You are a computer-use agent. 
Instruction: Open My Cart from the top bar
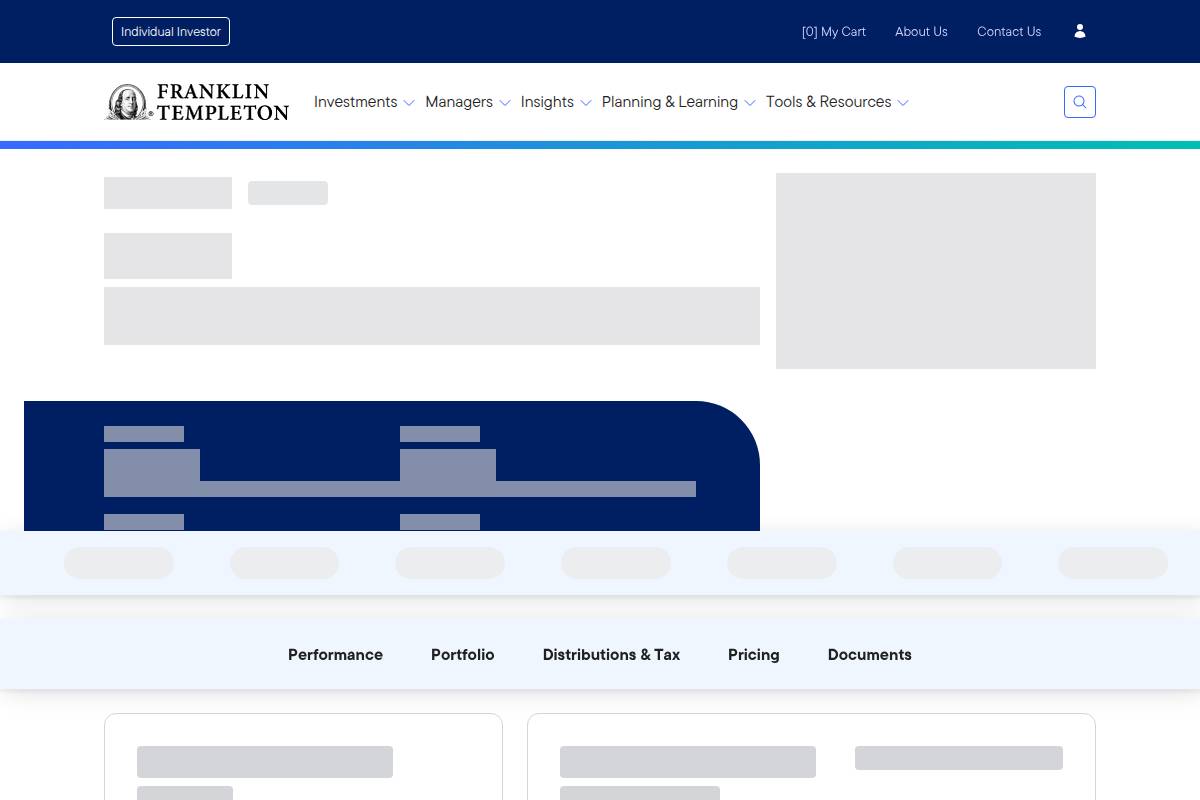pyautogui.click(x=833, y=31)
